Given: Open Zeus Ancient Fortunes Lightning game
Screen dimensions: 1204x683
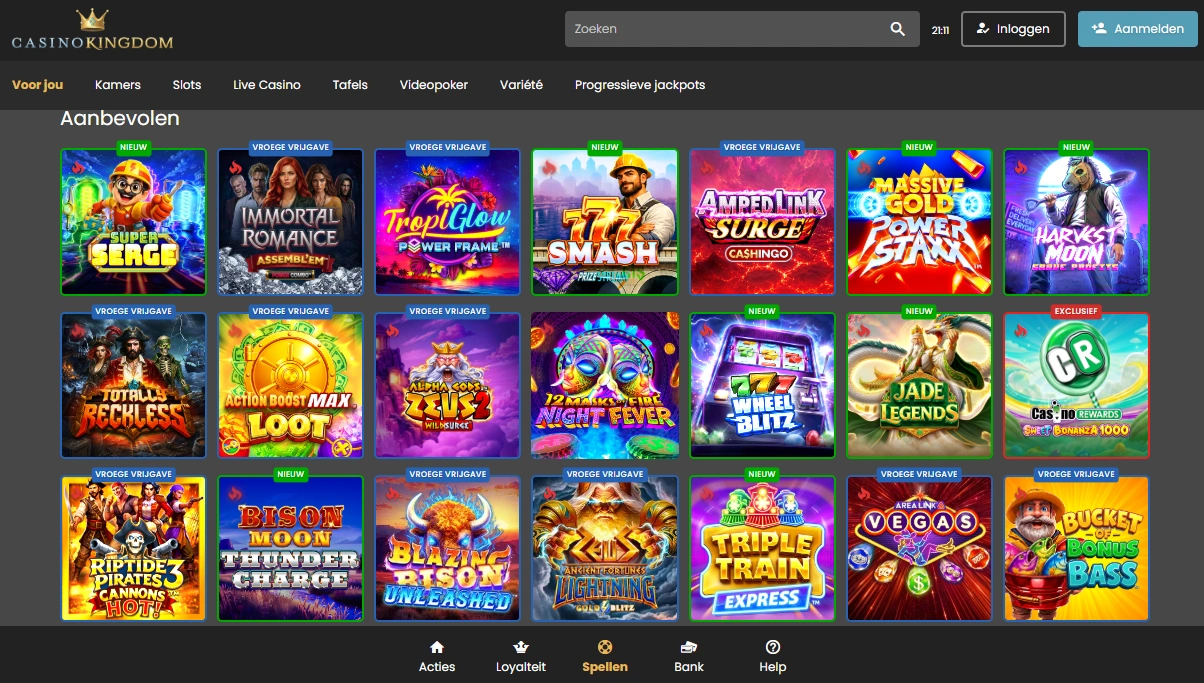Looking at the screenshot, I should [605, 548].
